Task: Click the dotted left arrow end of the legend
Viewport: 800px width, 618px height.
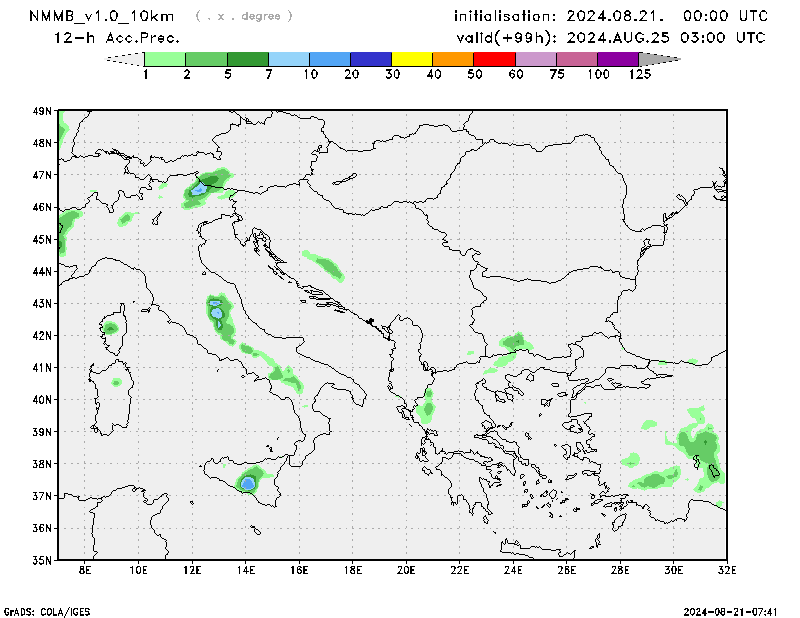Action: click(125, 59)
